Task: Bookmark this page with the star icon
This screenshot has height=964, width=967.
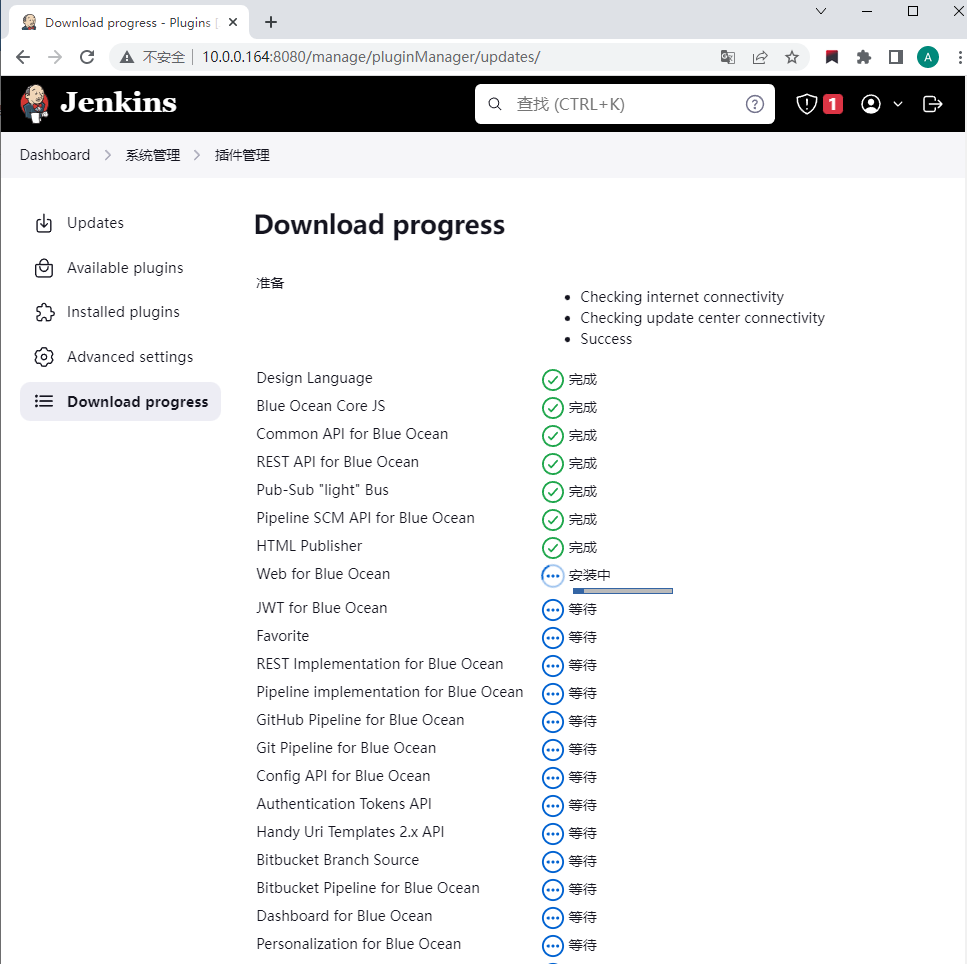Action: [792, 57]
